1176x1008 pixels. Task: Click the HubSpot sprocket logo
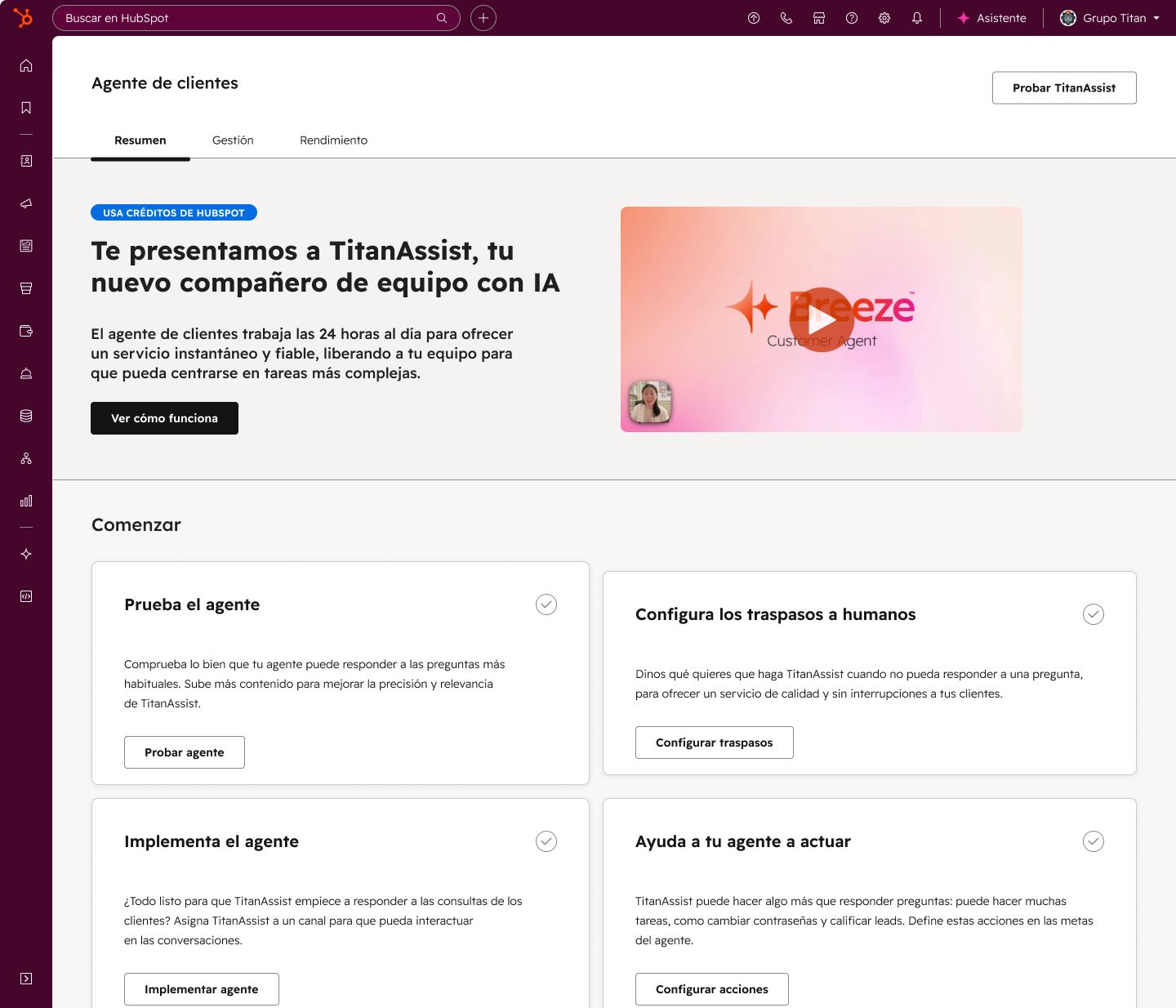click(24, 17)
